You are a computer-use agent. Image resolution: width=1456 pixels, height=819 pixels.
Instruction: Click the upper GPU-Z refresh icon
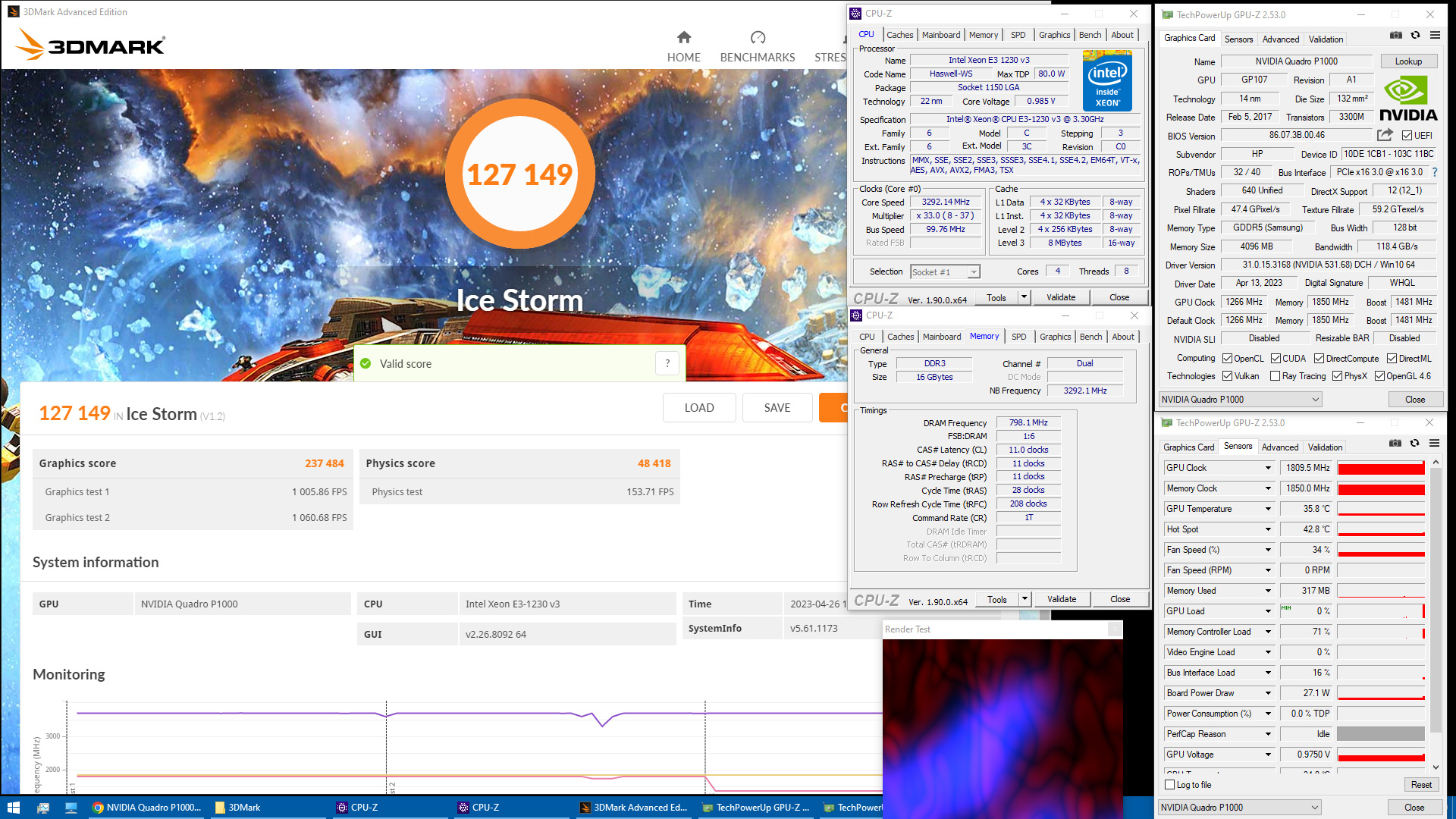click(1415, 35)
